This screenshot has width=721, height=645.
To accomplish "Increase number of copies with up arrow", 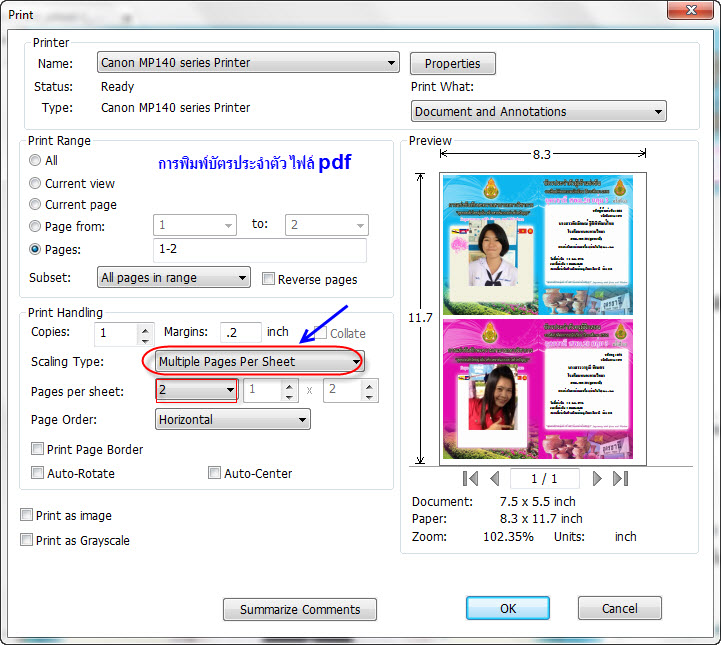I will [146, 328].
